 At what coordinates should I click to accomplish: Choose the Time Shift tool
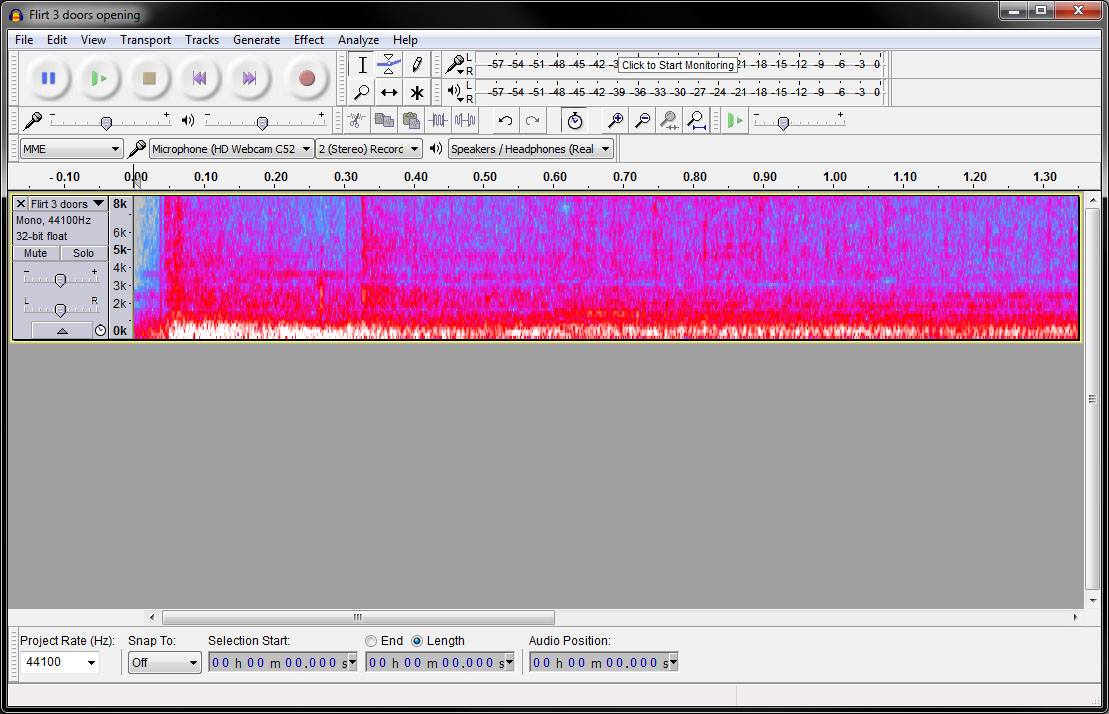pos(389,92)
